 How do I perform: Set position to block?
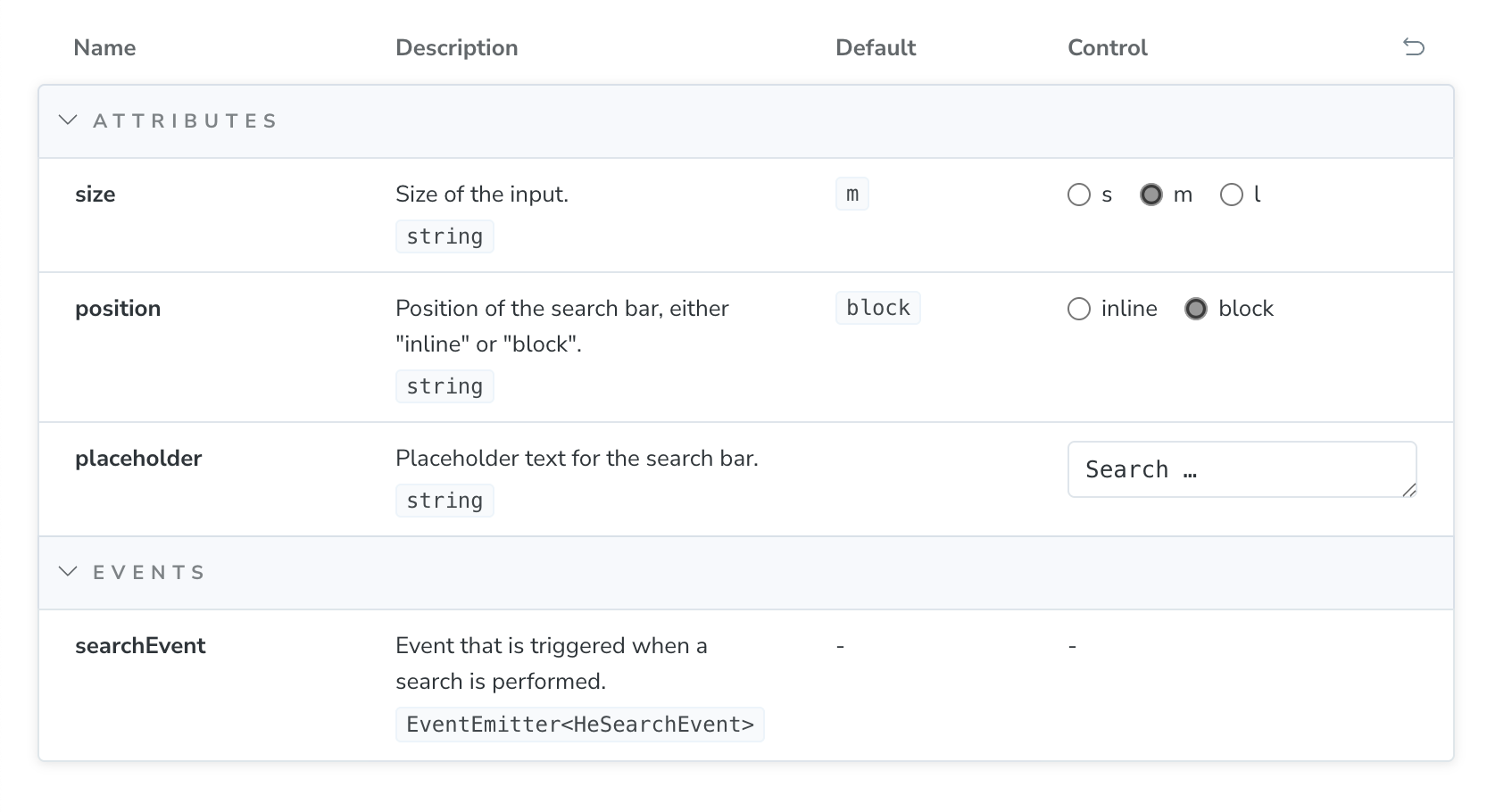1196,309
